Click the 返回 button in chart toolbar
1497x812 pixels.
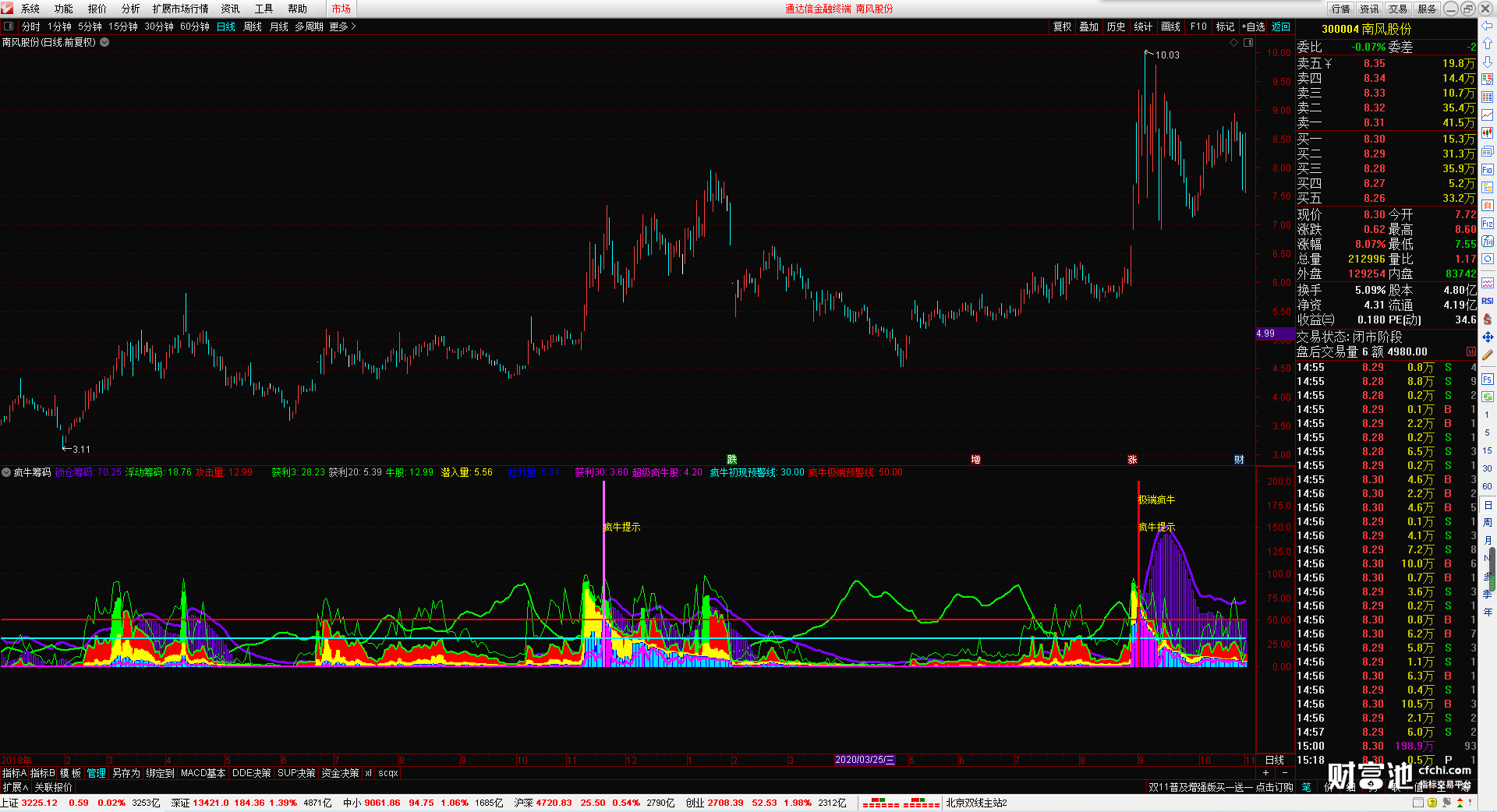click(x=1281, y=26)
